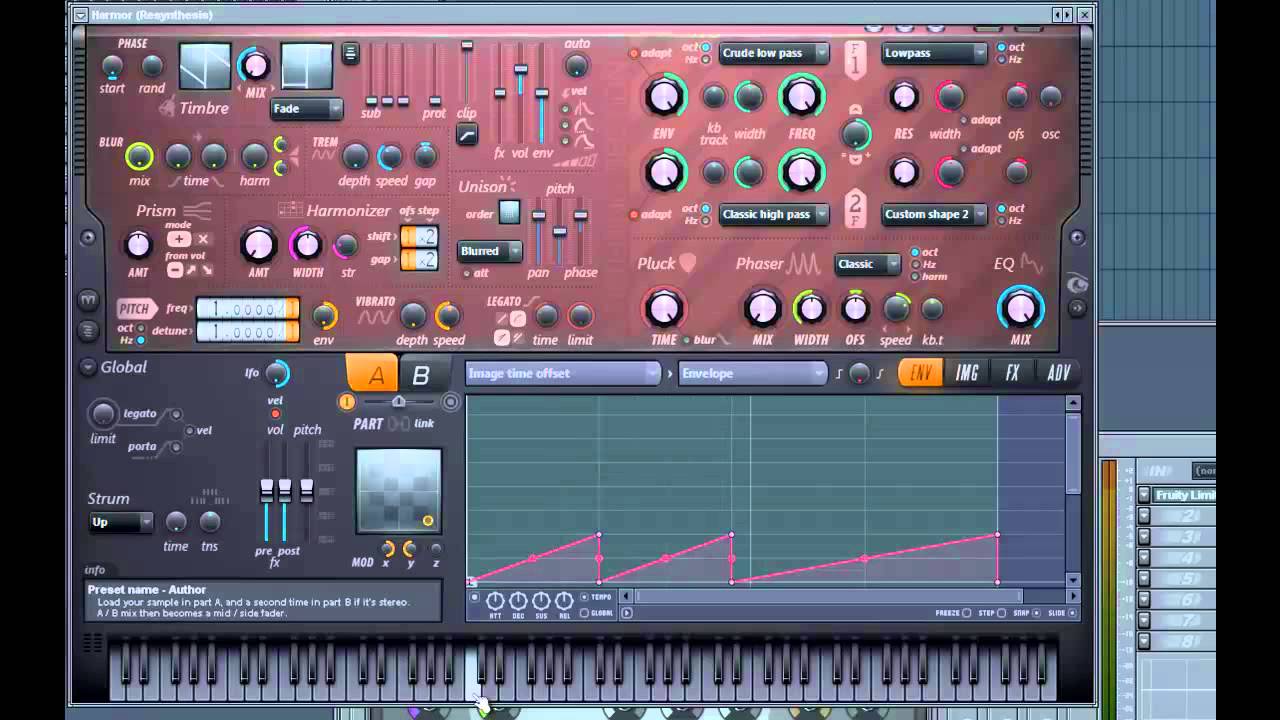
Task: Select oct option next to Crude low pass
Action: (705, 47)
